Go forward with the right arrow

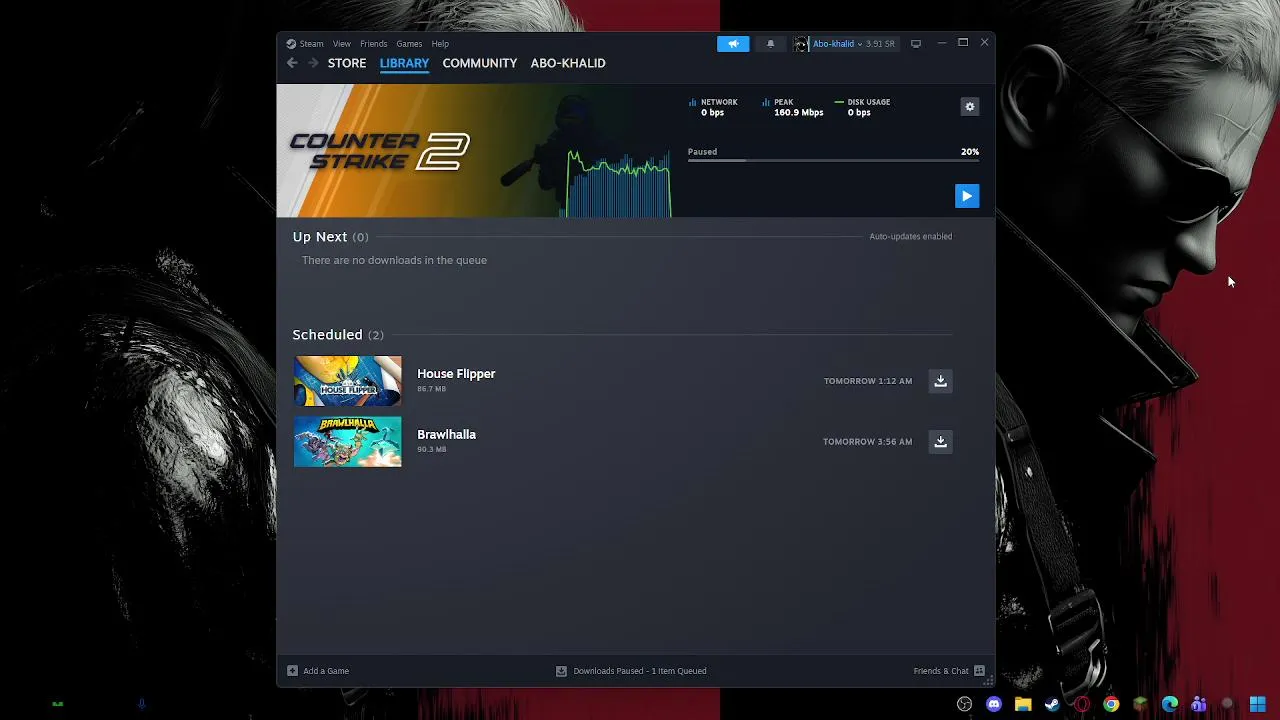pyautogui.click(x=313, y=63)
